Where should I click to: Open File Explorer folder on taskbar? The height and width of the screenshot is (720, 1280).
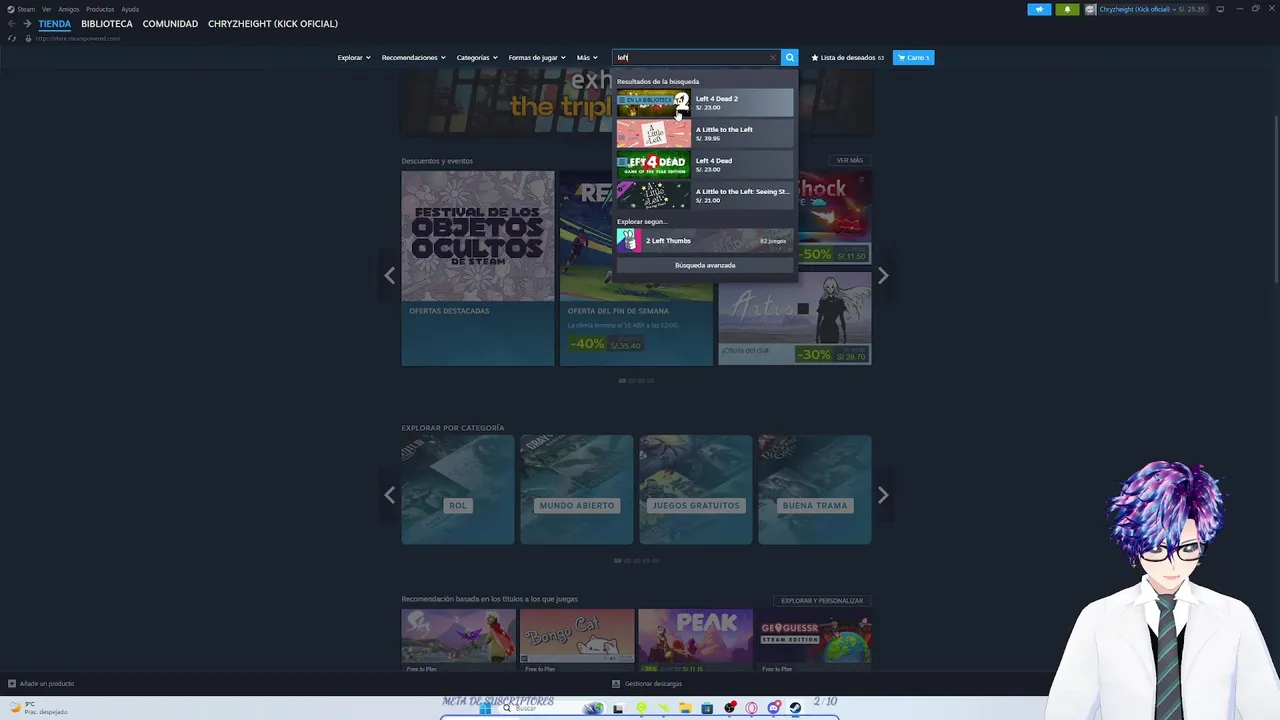coord(685,708)
